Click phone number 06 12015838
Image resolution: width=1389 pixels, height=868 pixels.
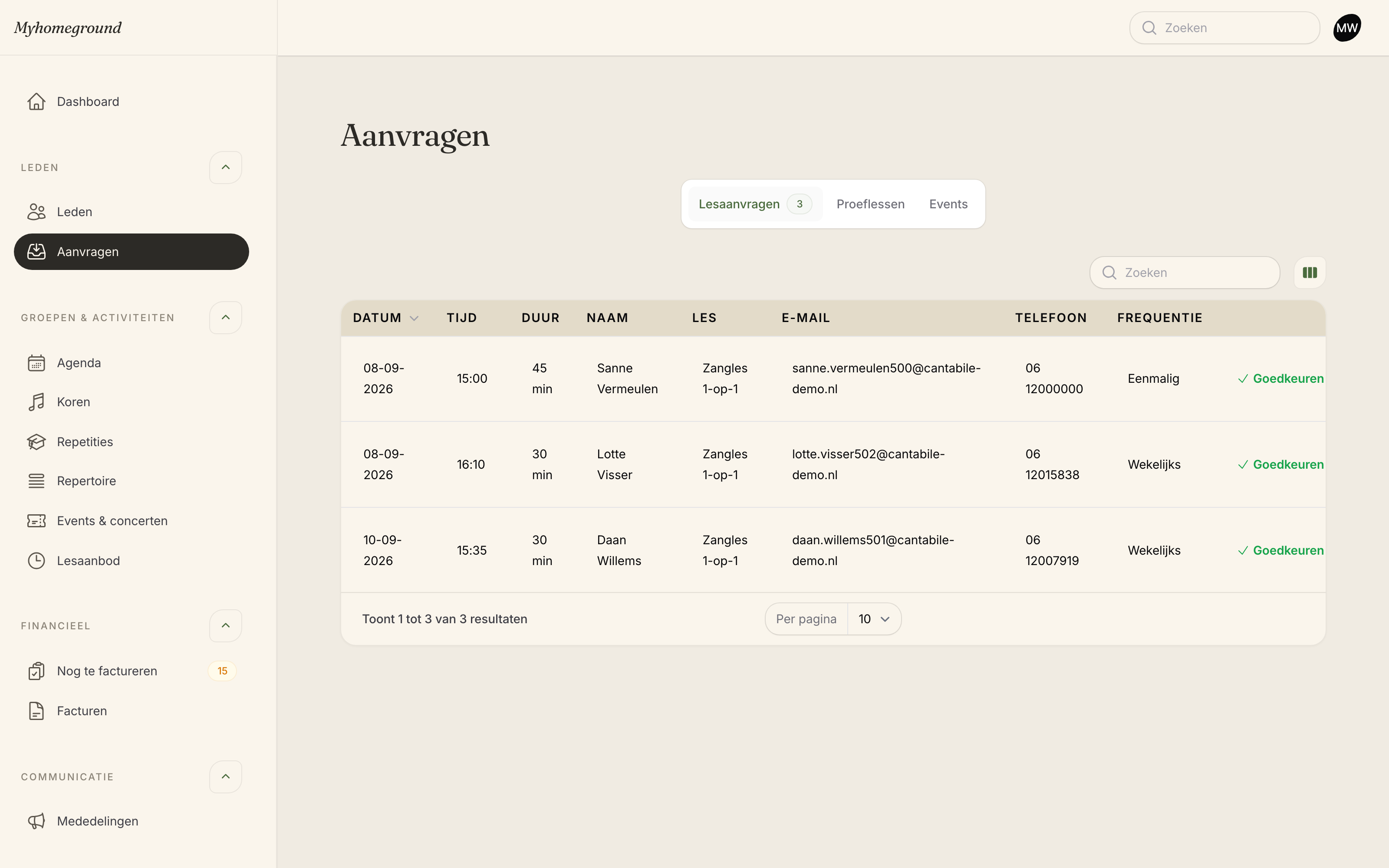[x=1052, y=465]
